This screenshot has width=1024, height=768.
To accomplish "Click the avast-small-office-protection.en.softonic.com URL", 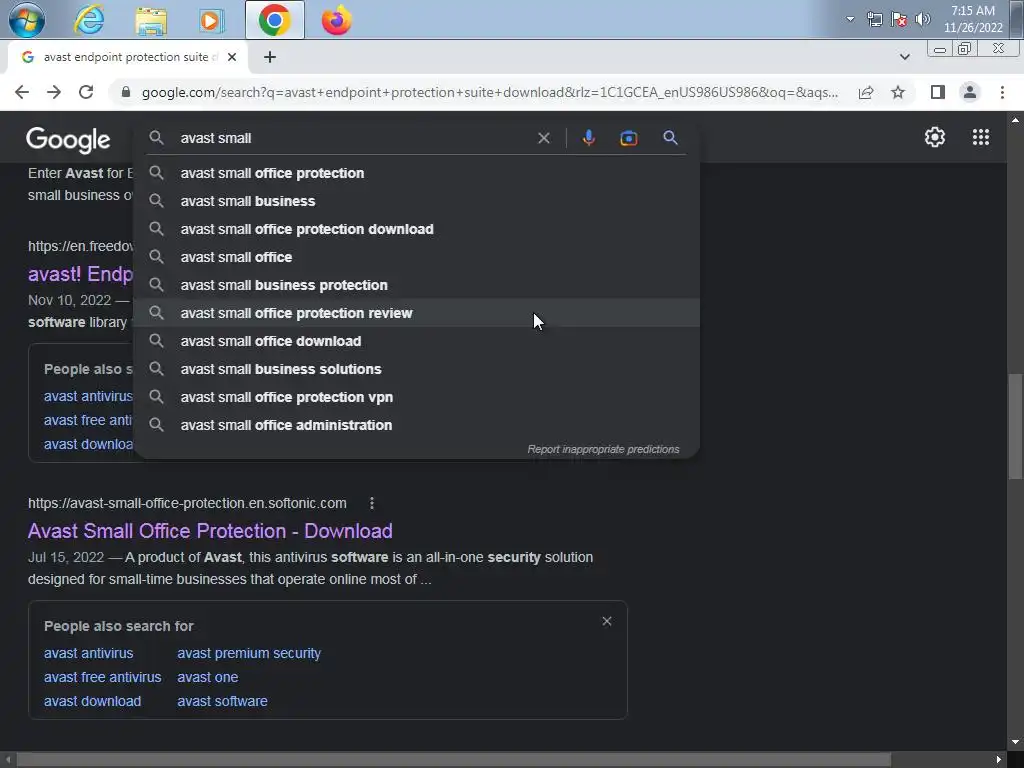I will (187, 503).
